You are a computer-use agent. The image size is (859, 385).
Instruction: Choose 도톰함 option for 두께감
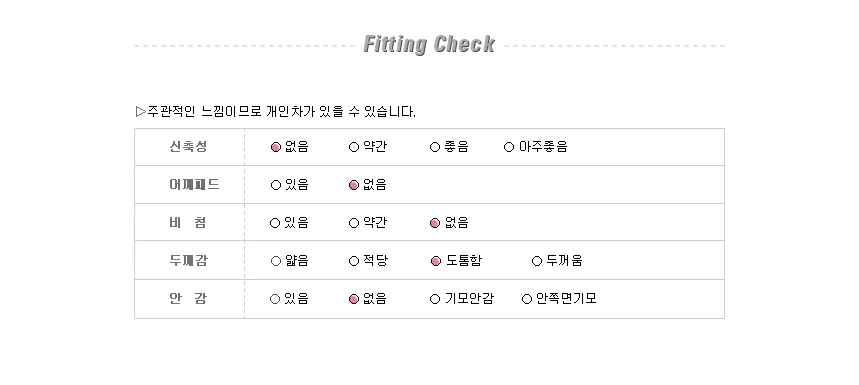coord(436,261)
